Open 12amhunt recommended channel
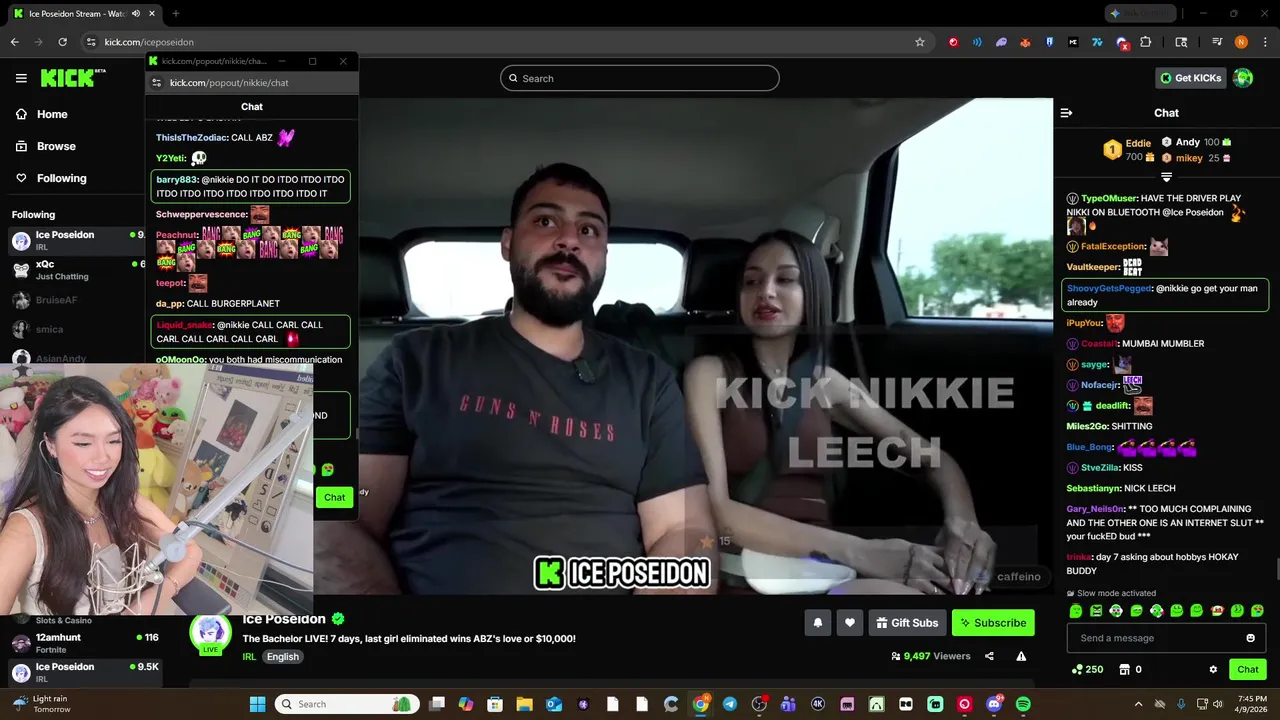This screenshot has width=1280, height=720. [x=85, y=643]
